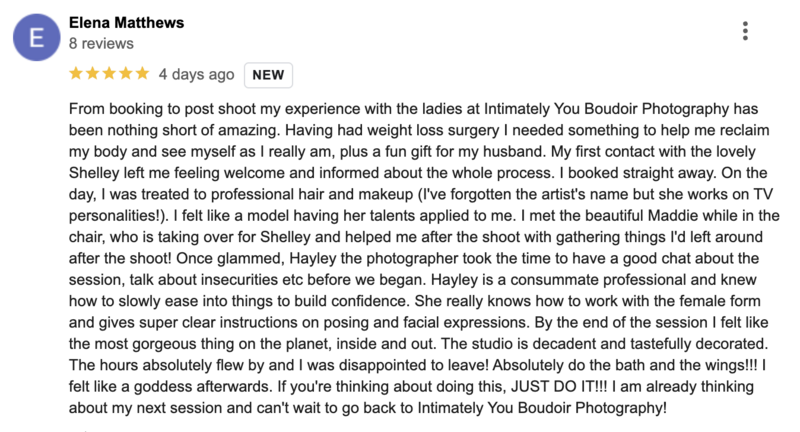
Task: Open Elena Matthews' reviewer profile name
Action: [x=127, y=22]
